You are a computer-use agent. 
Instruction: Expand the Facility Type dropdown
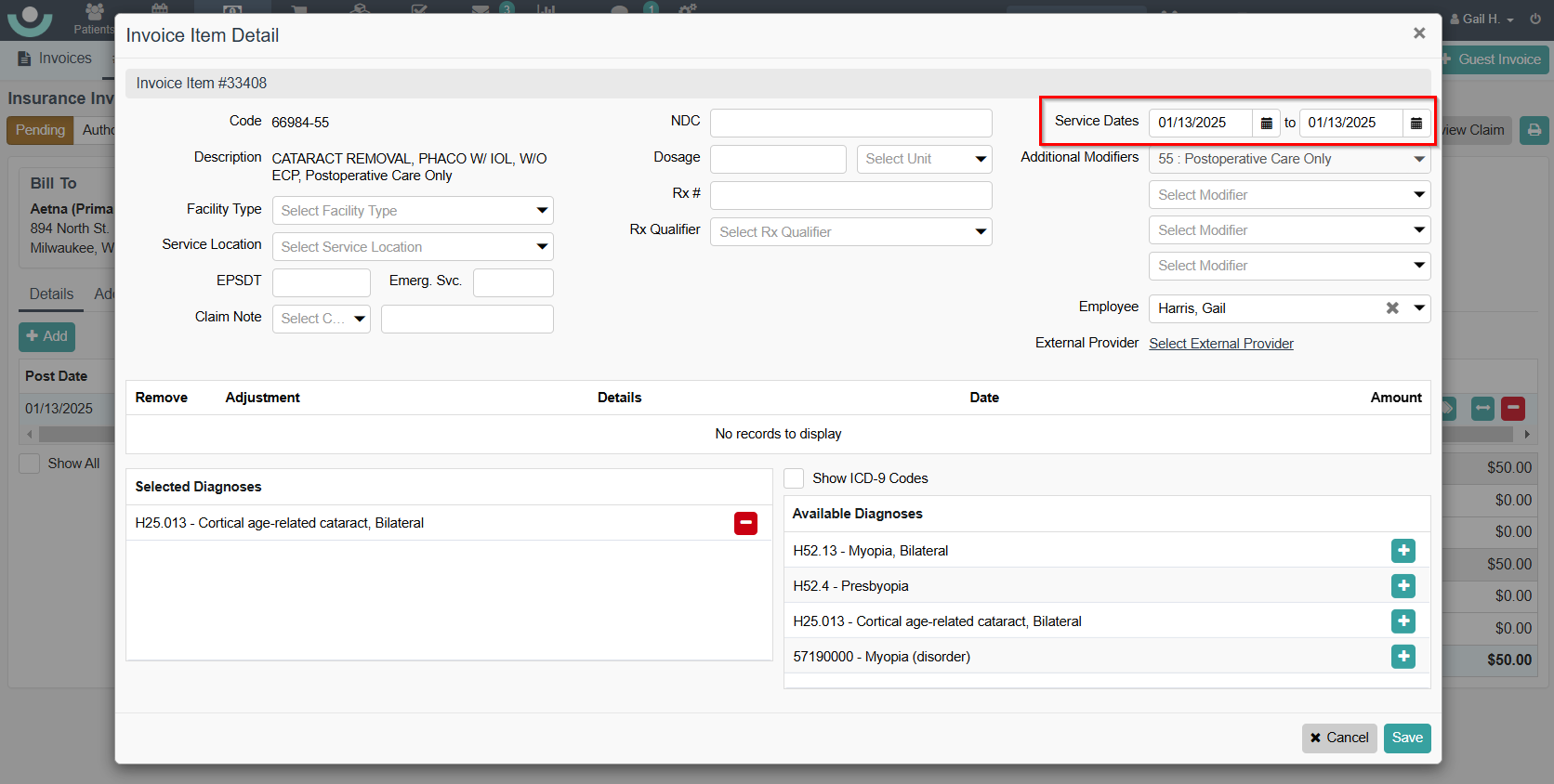413,211
